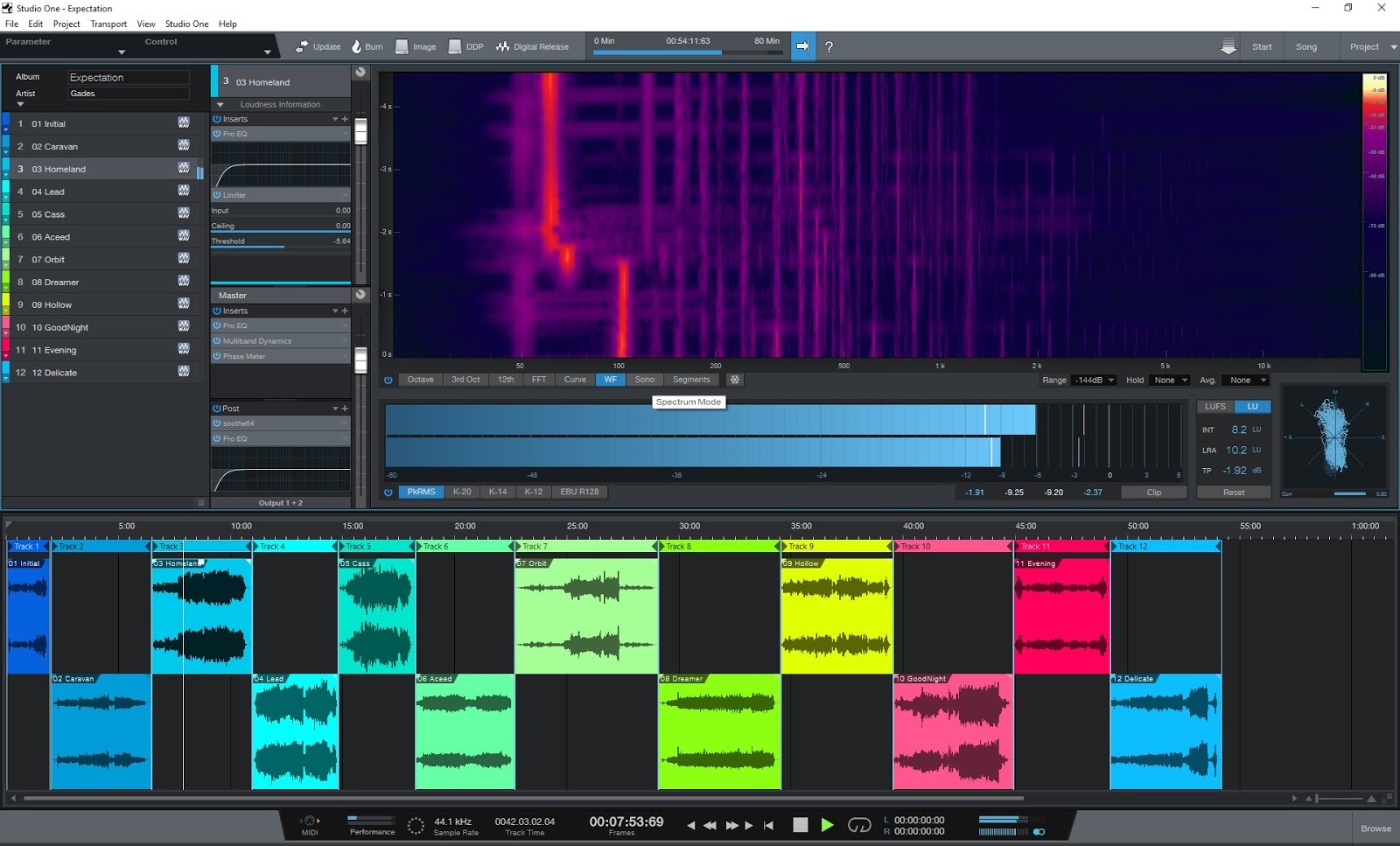Viewport: 1400px width, 846px height.
Task: Open the Transport menu
Action: 108,24
